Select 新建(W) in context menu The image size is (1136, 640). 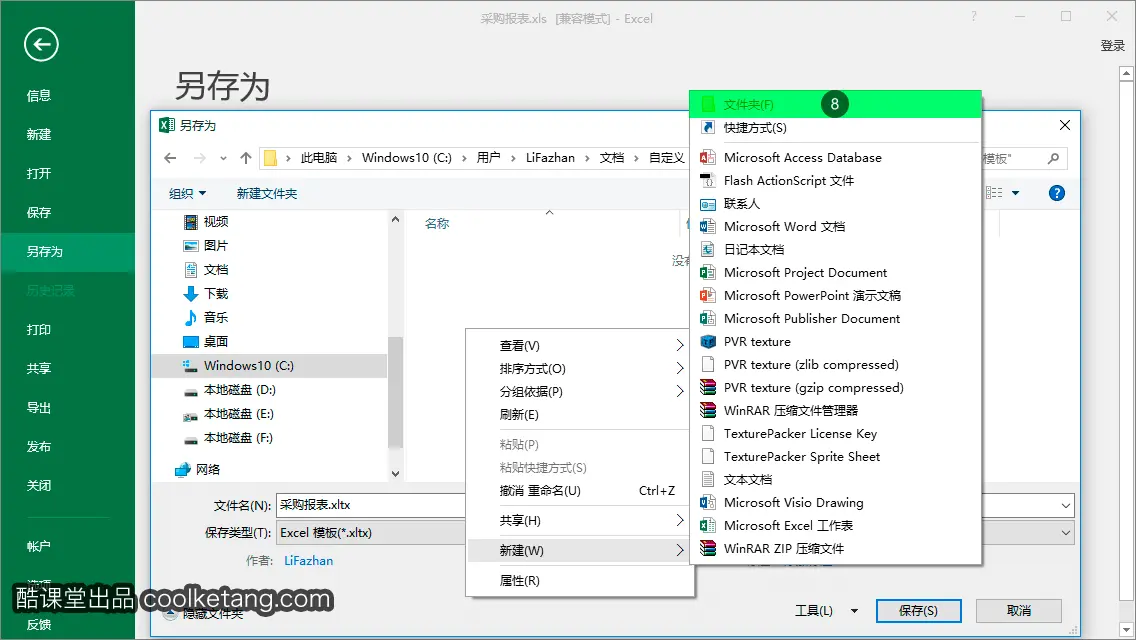579,550
